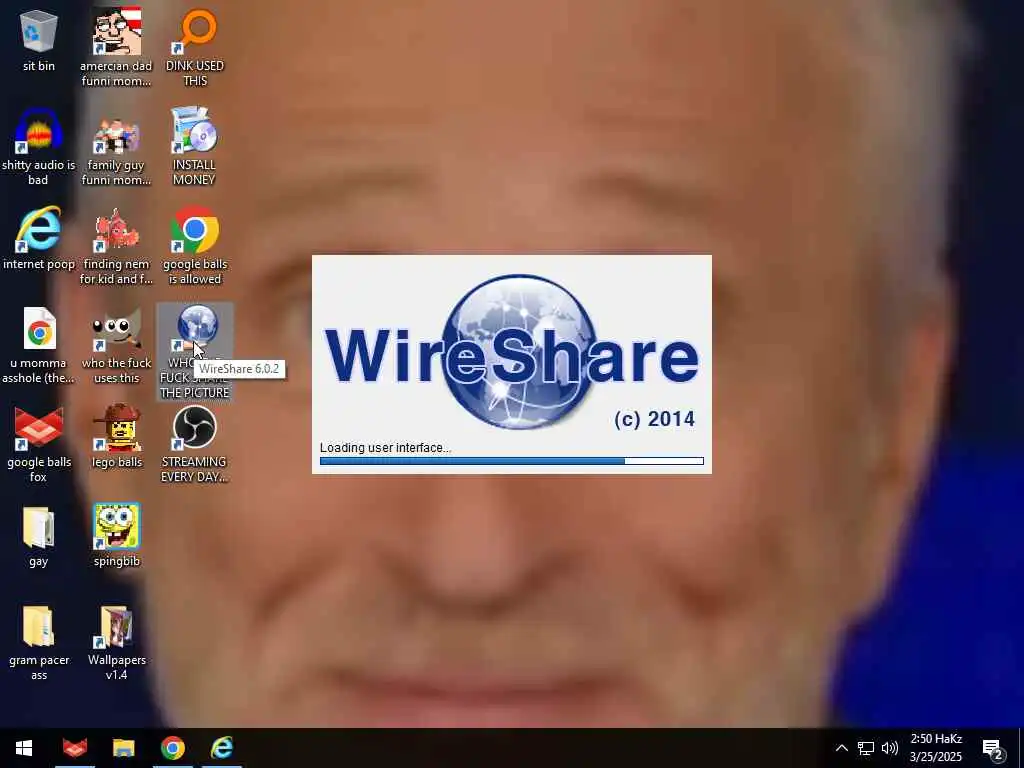Open the Windows Start menu

(24, 748)
